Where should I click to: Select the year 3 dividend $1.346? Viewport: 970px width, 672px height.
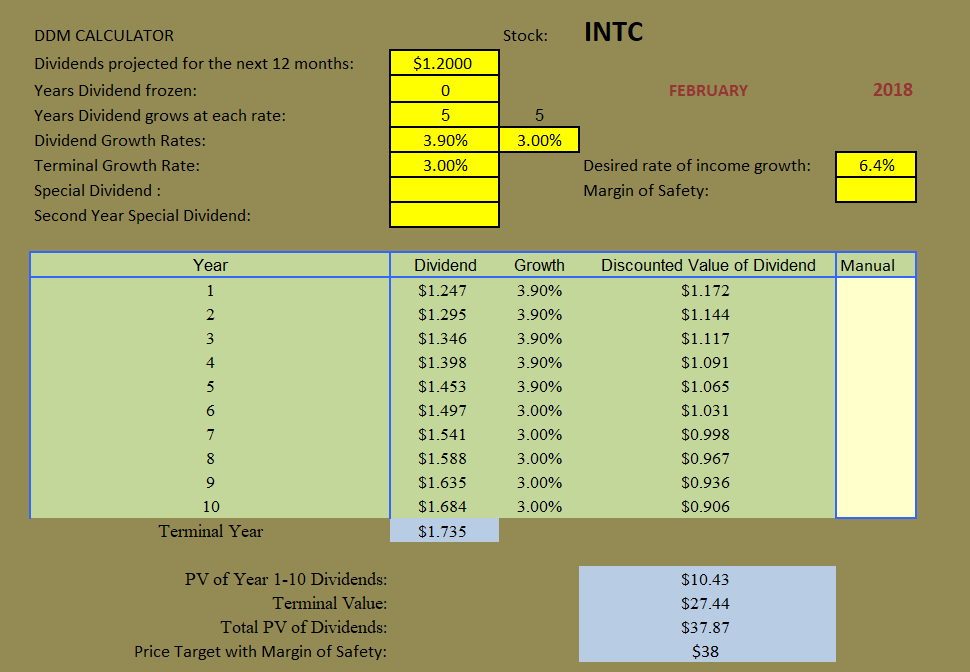click(442, 338)
